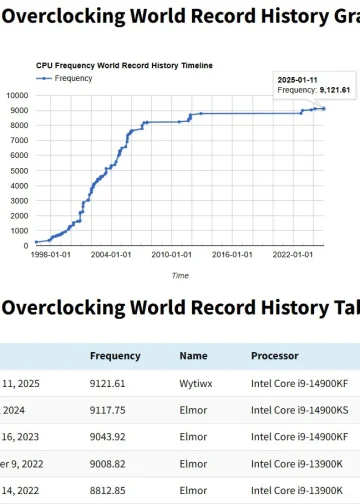Select the chart tooltip showing 9,121.61
The width and height of the screenshot is (360, 504).
(x=314, y=85)
